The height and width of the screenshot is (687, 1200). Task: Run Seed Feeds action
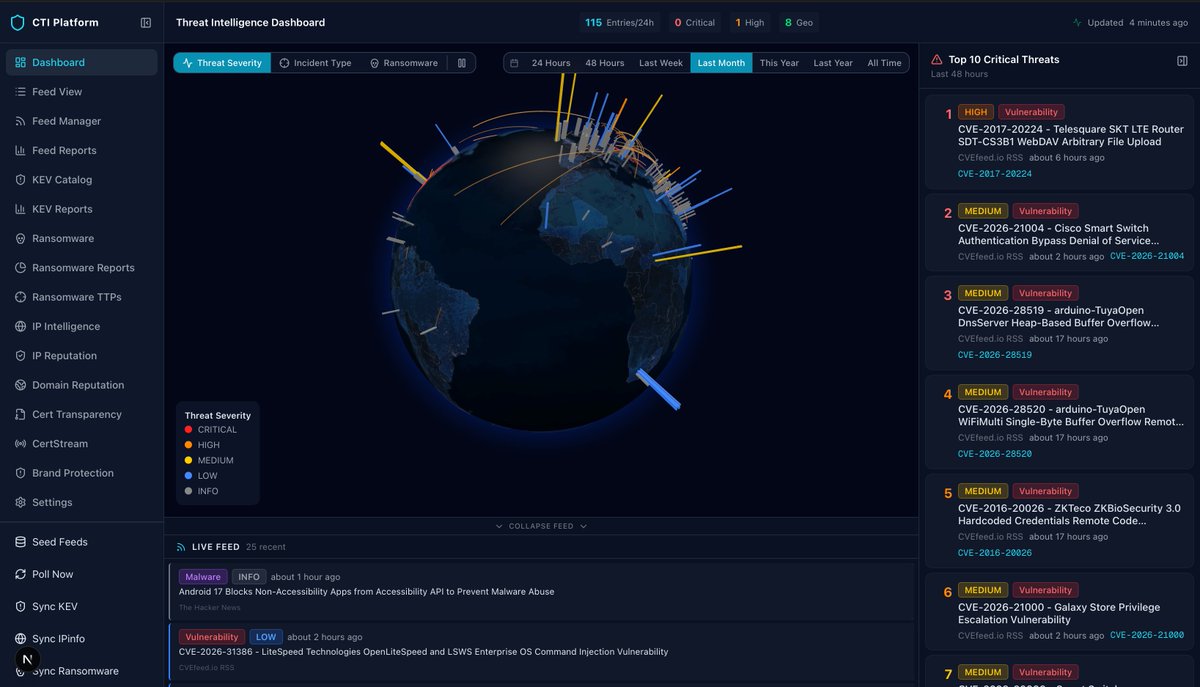81,542
